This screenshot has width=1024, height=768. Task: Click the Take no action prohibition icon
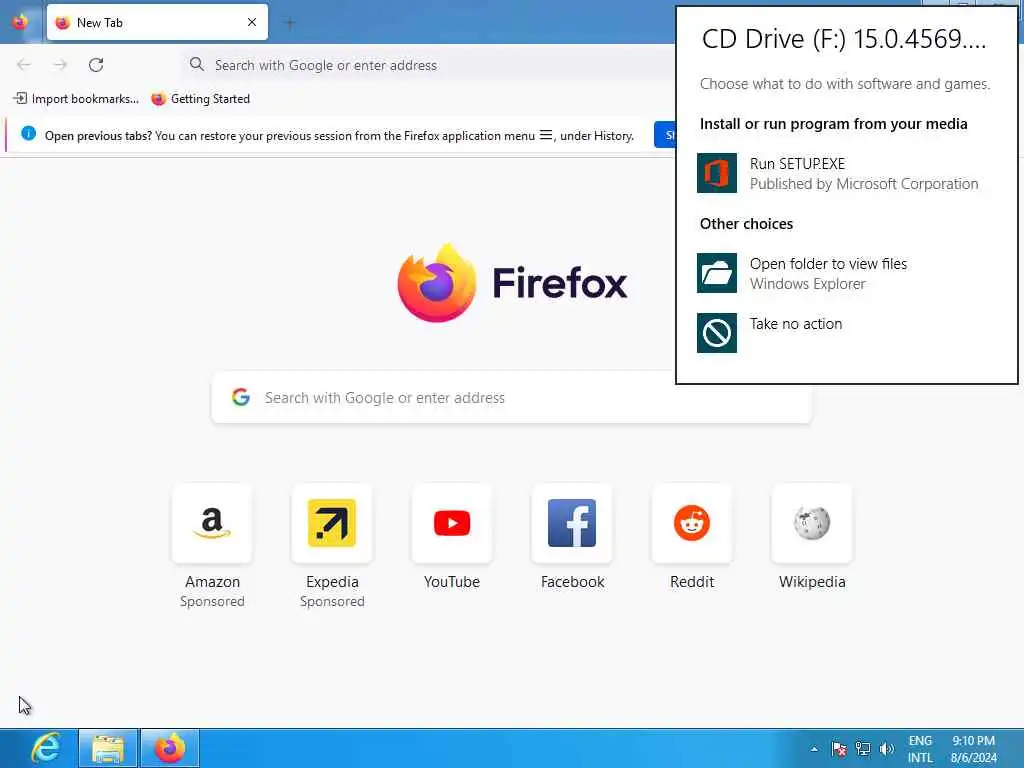tap(716, 333)
